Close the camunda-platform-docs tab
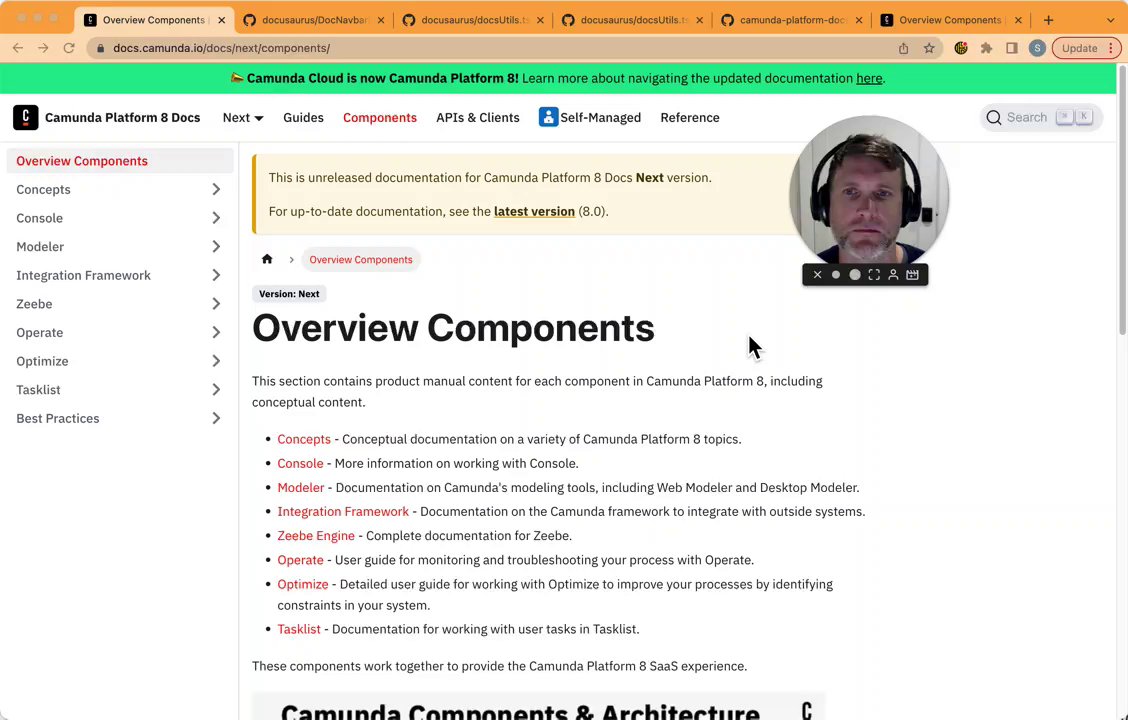The height and width of the screenshot is (720, 1128). pos(859,20)
